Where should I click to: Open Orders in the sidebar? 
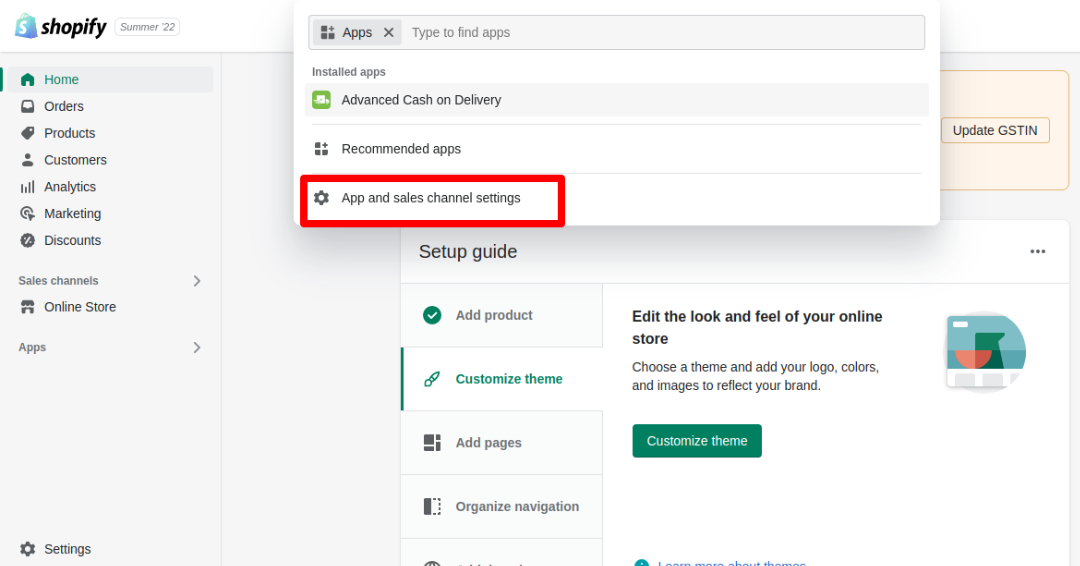108,106
